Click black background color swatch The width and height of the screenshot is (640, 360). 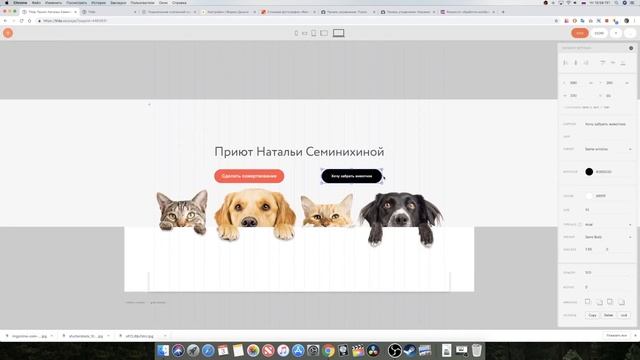[589, 172]
